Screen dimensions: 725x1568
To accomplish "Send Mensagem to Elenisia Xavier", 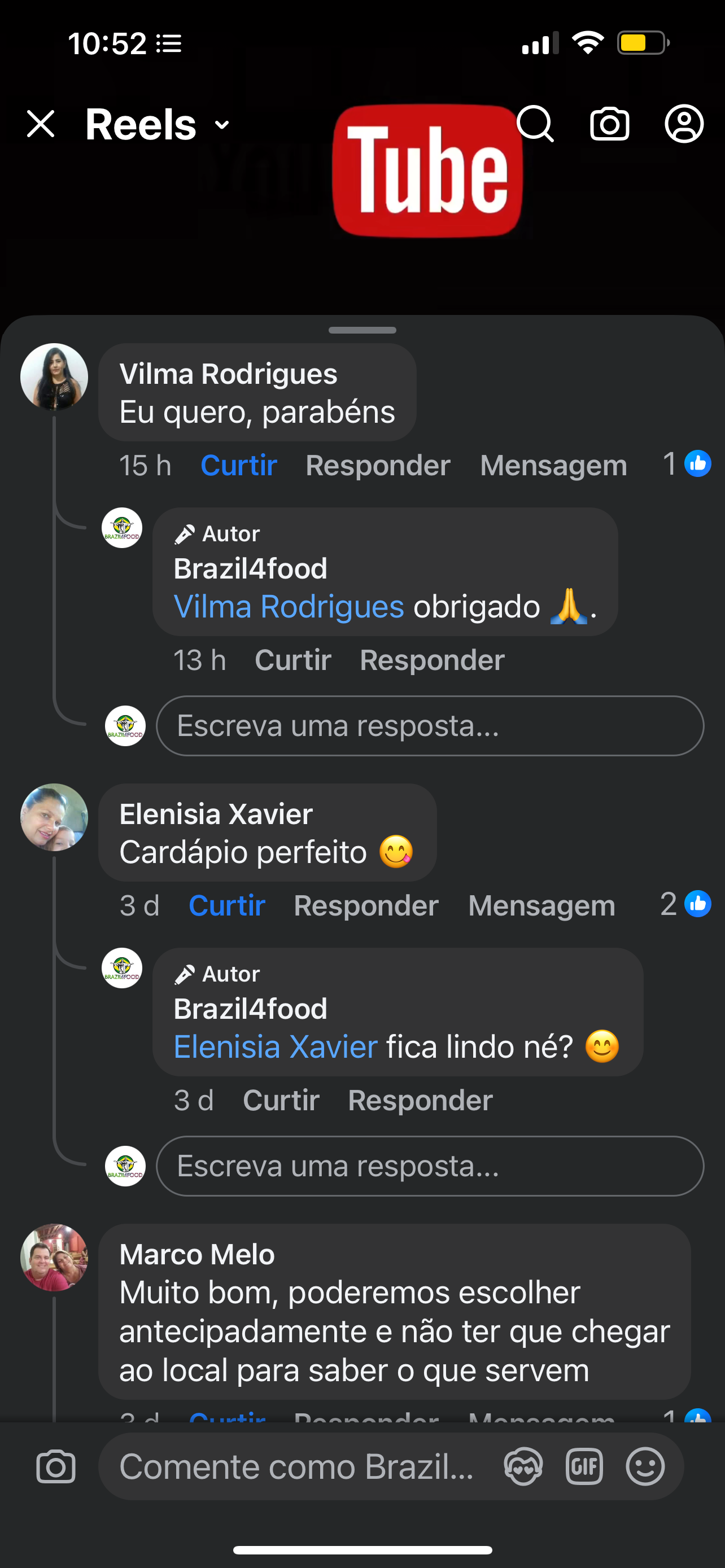I will (541, 906).
